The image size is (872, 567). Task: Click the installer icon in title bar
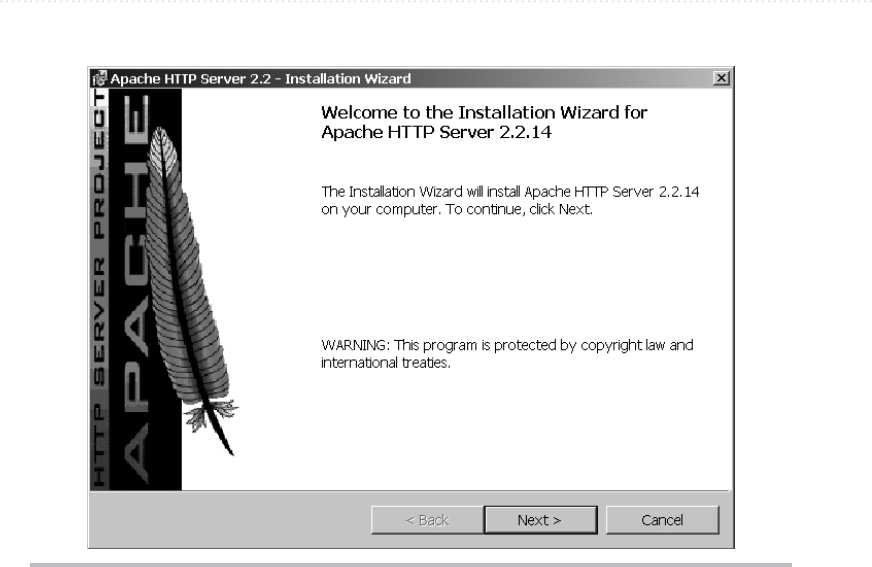click(x=100, y=78)
